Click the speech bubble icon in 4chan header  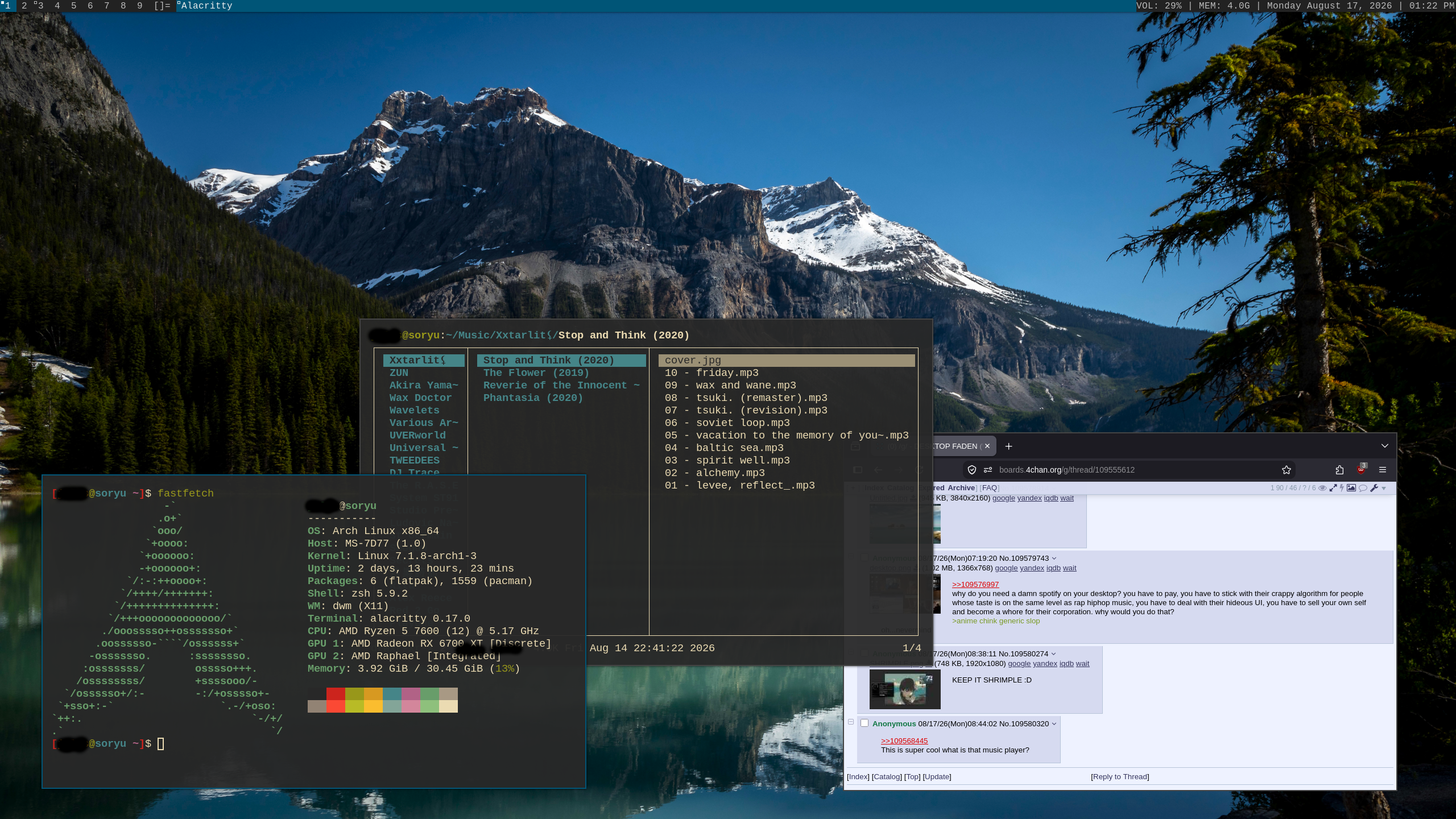pyautogui.click(x=1363, y=488)
